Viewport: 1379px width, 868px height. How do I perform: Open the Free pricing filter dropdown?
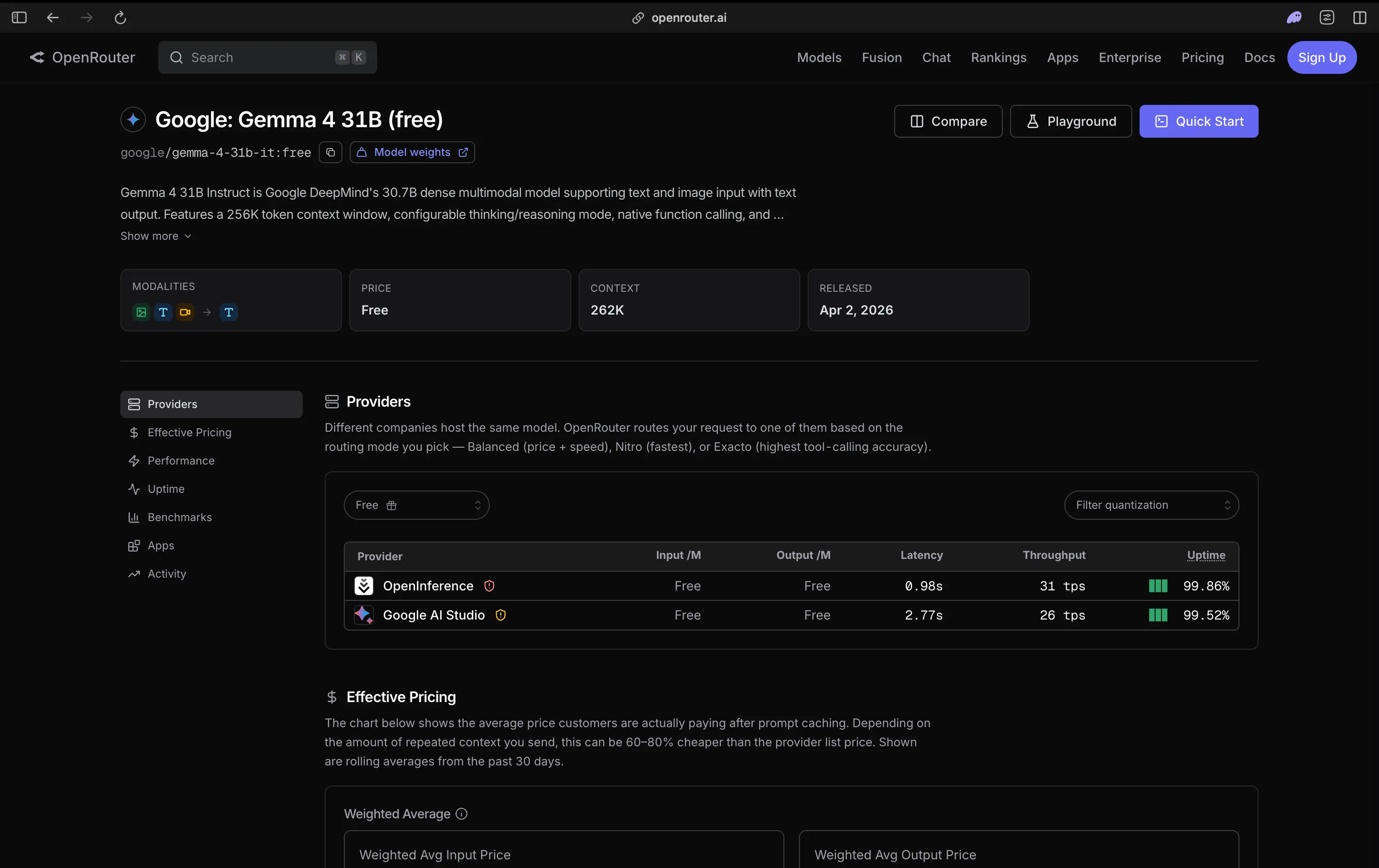(416, 505)
